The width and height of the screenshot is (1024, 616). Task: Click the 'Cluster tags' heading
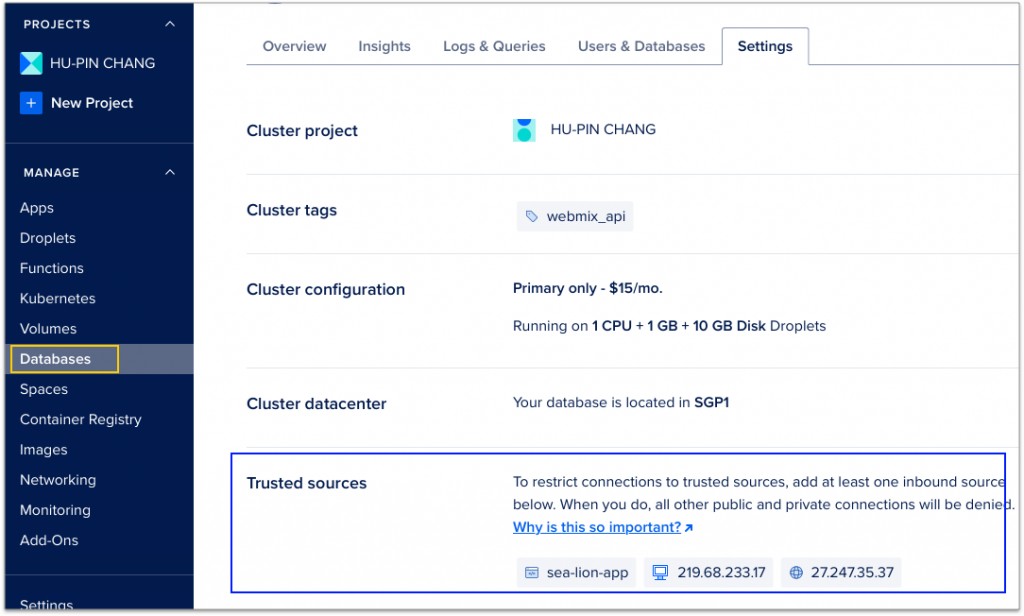click(x=291, y=210)
